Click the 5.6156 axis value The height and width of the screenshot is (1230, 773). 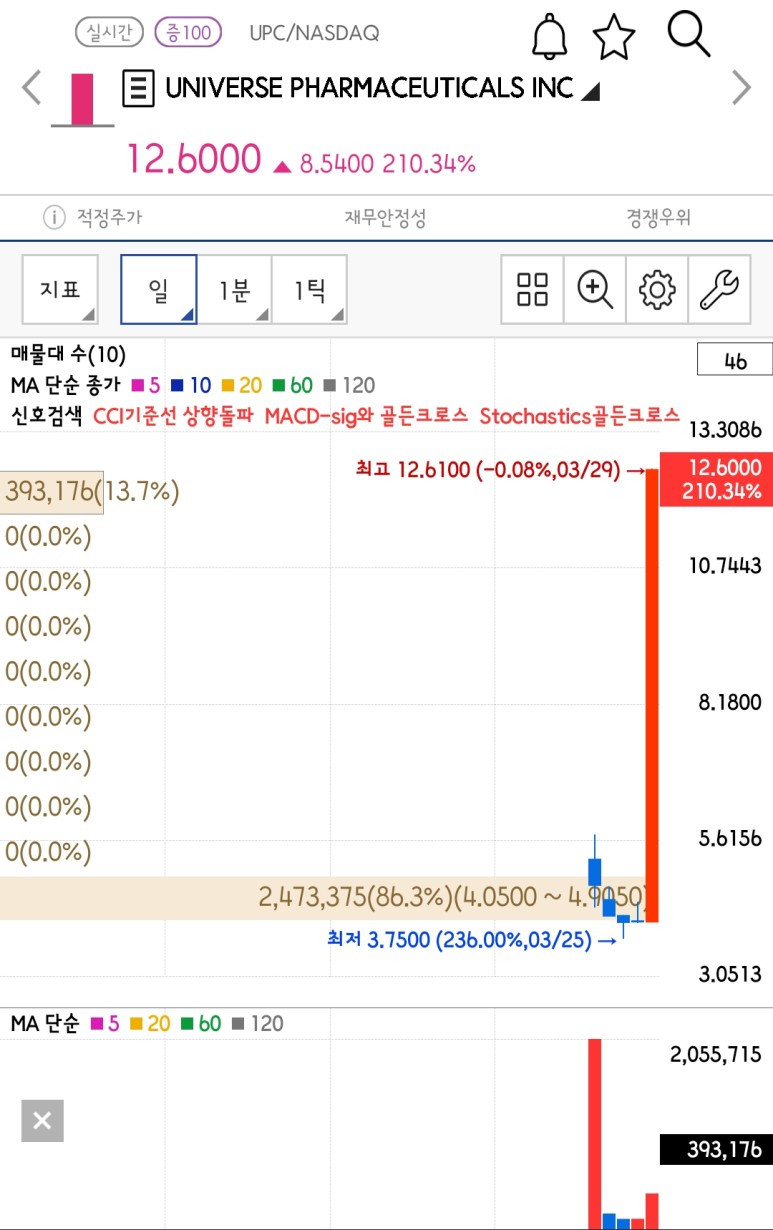730,838
